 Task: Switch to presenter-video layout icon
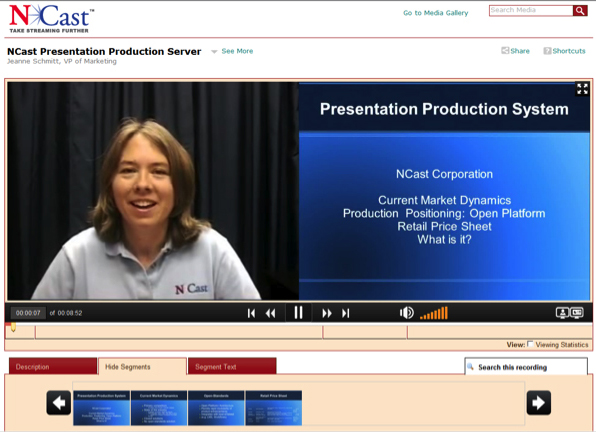562,313
